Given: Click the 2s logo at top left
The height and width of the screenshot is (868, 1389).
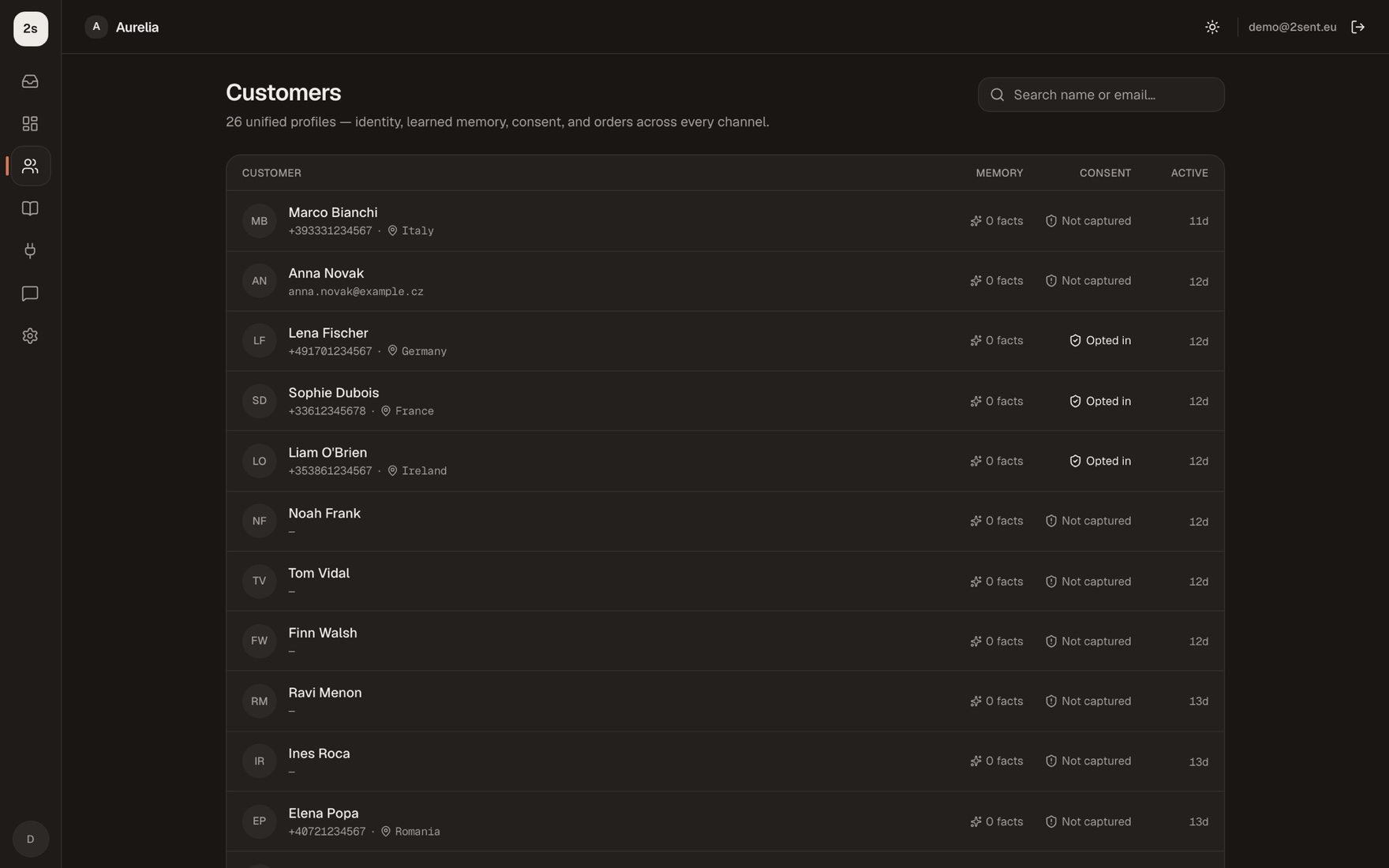Looking at the screenshot, I should pyautogui.click(x=31, y=28).
